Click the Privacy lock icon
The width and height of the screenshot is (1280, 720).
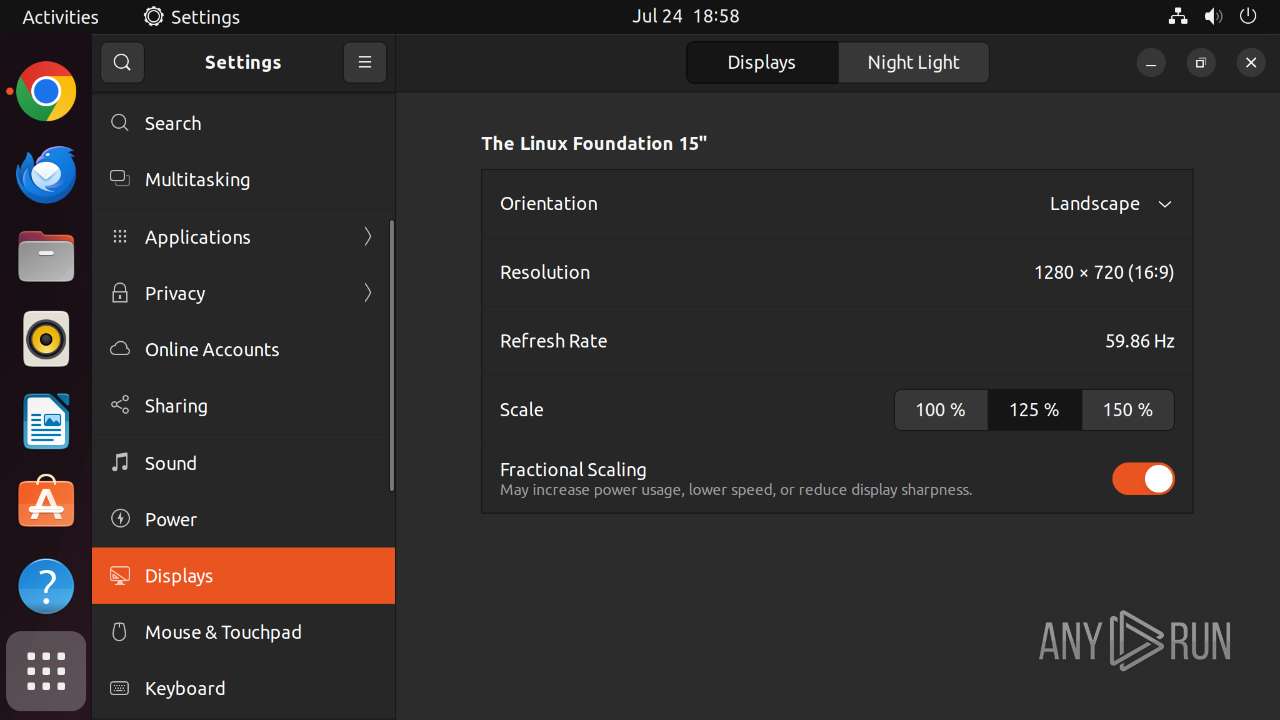point(120,293)
